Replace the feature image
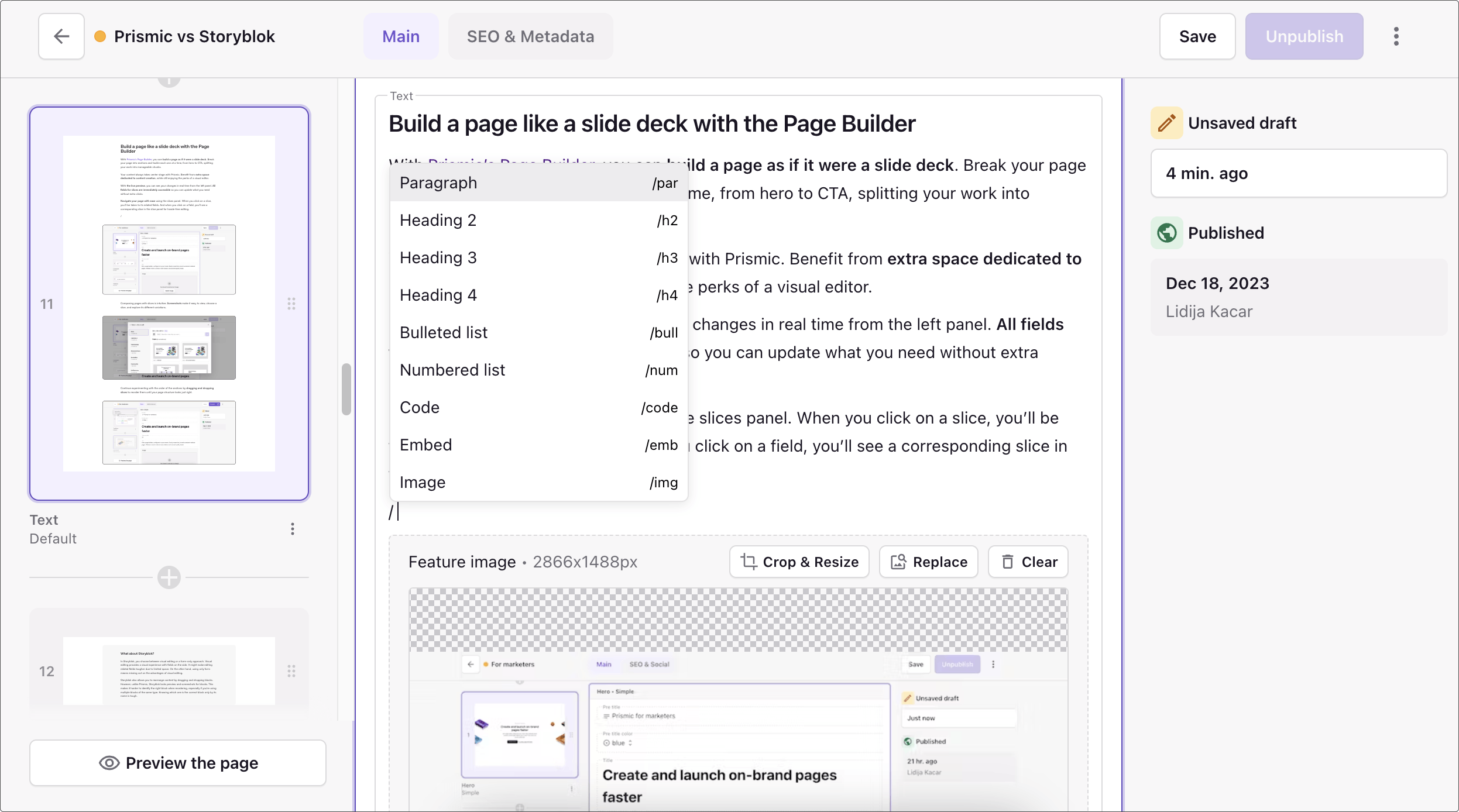This screenshot has height=812, width=1459. (928, 562)
